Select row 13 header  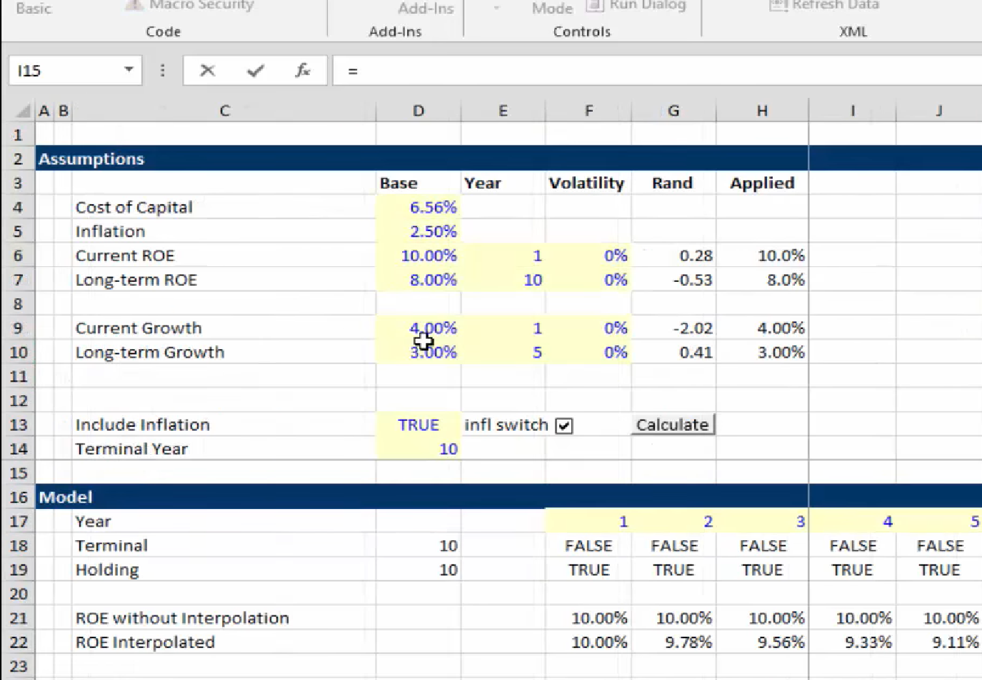point(18,425)
